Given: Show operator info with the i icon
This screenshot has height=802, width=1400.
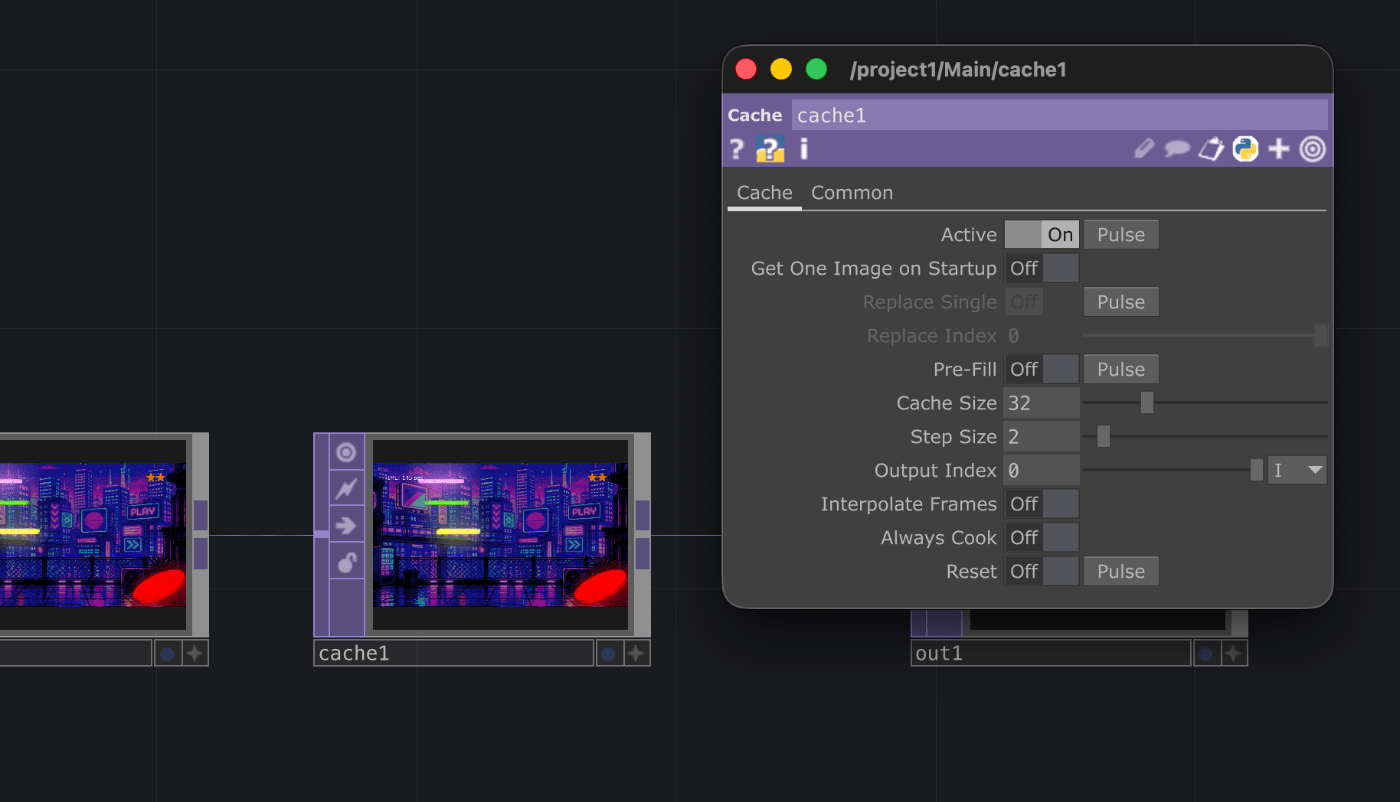Looking at the screenshot, I should click(803, 149).
